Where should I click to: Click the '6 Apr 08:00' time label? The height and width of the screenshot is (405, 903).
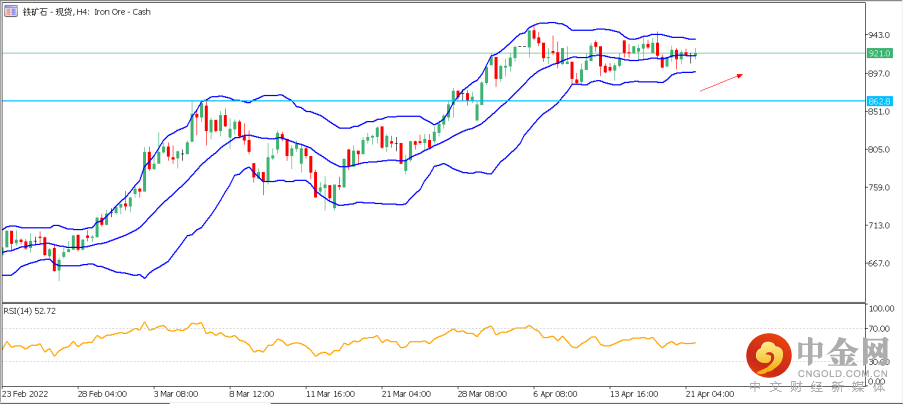[555, 395]
